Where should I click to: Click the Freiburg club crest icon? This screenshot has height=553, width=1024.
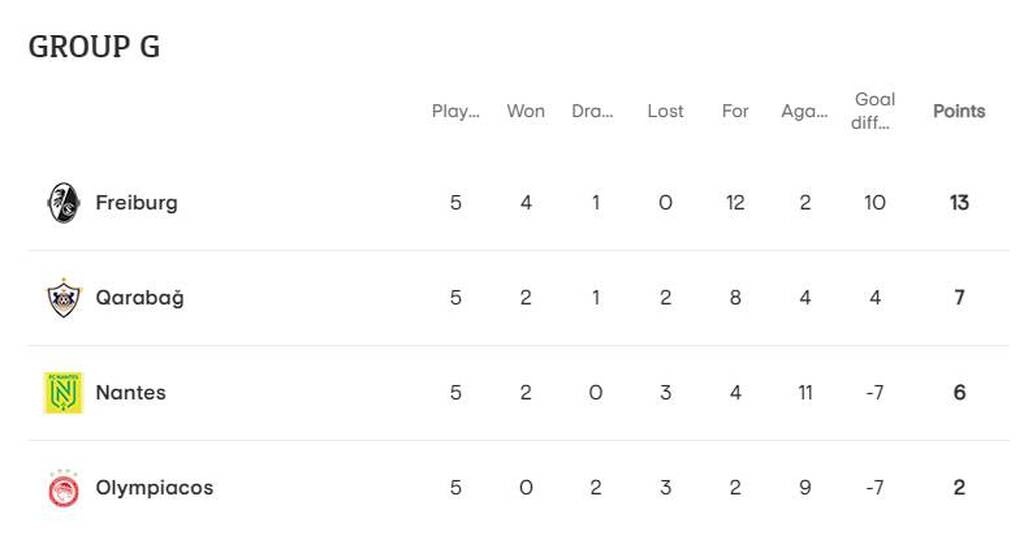tap(64, 203)
